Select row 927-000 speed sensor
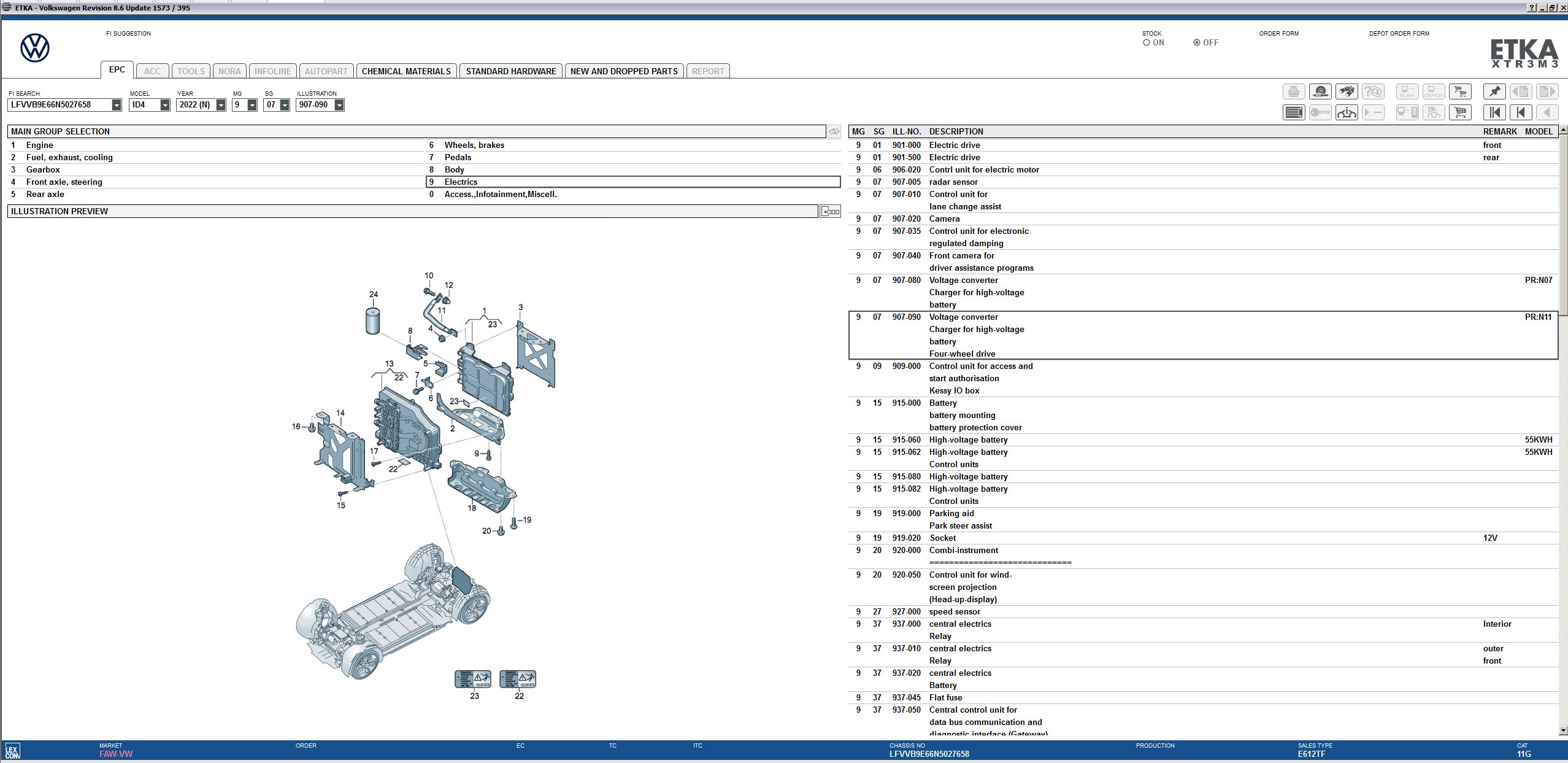1568x763 pixels. (1204, 612)
